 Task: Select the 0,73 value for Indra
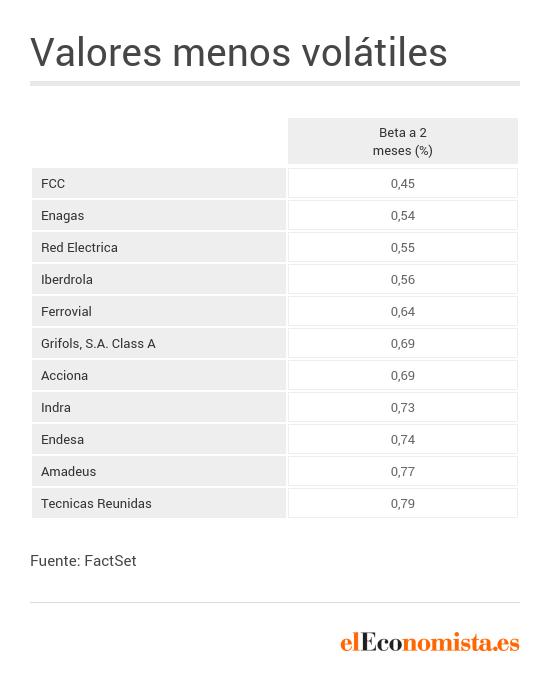point(403,407)
